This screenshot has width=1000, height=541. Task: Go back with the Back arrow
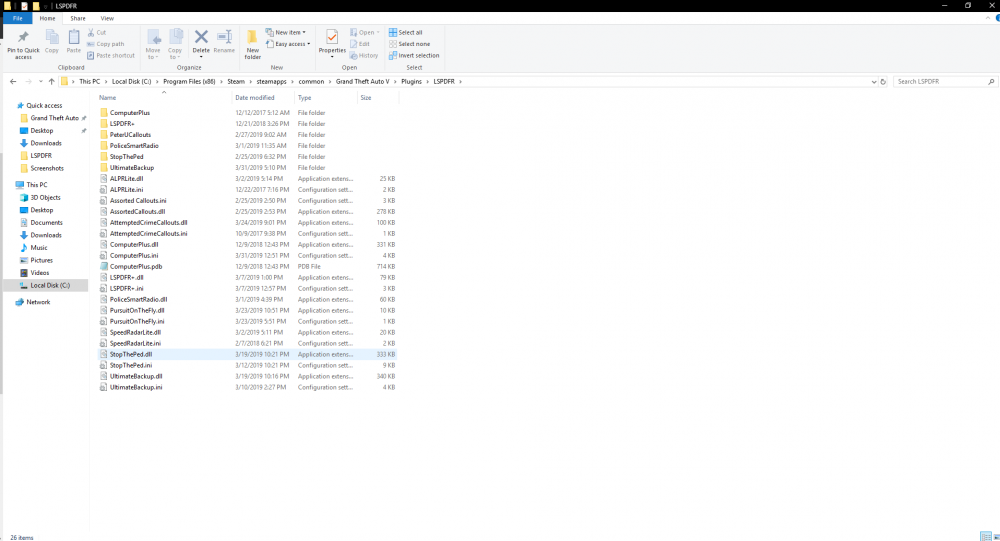tap(13, 82)
